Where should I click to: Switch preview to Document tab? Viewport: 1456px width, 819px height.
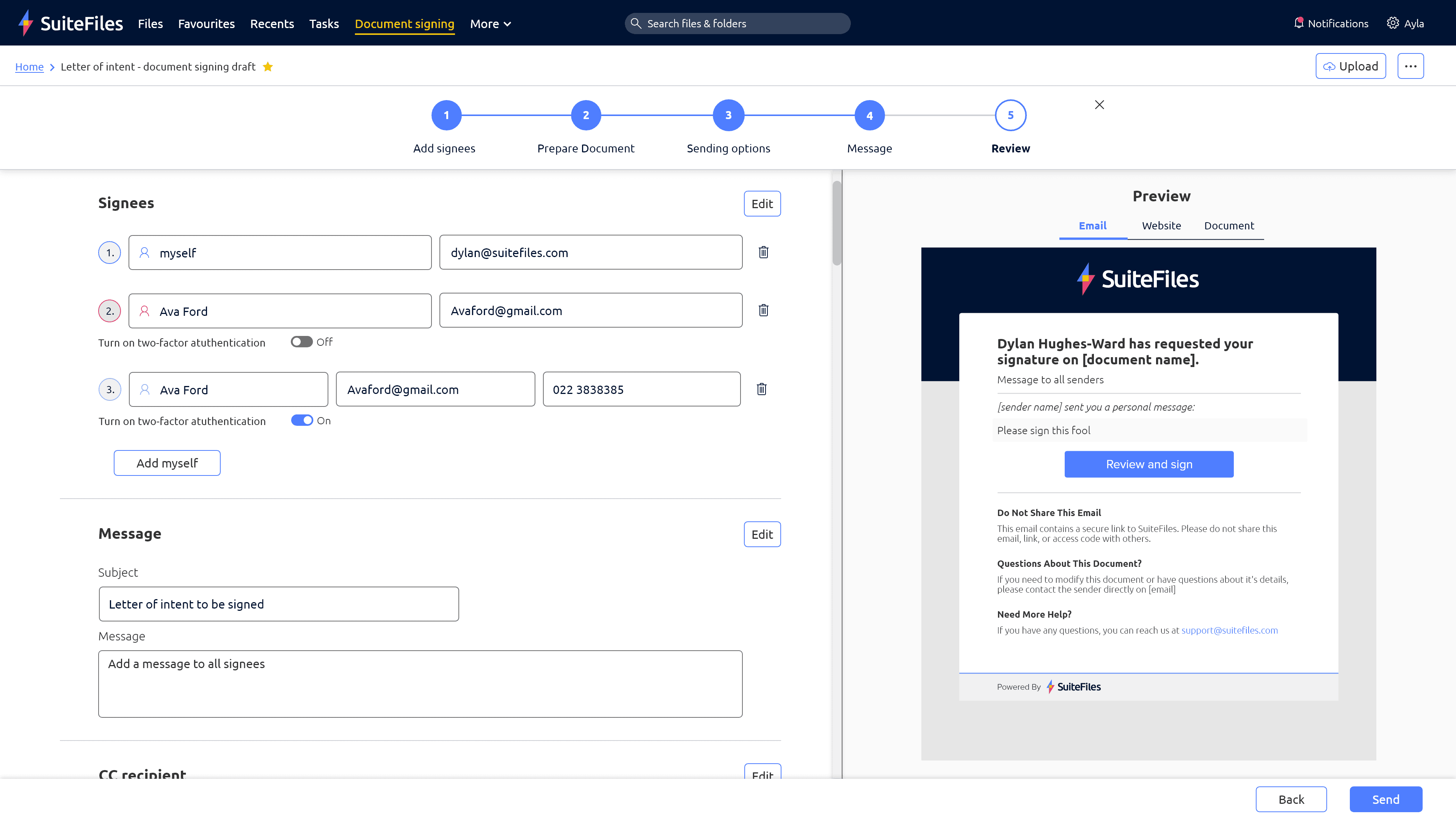pos(1229,226)
